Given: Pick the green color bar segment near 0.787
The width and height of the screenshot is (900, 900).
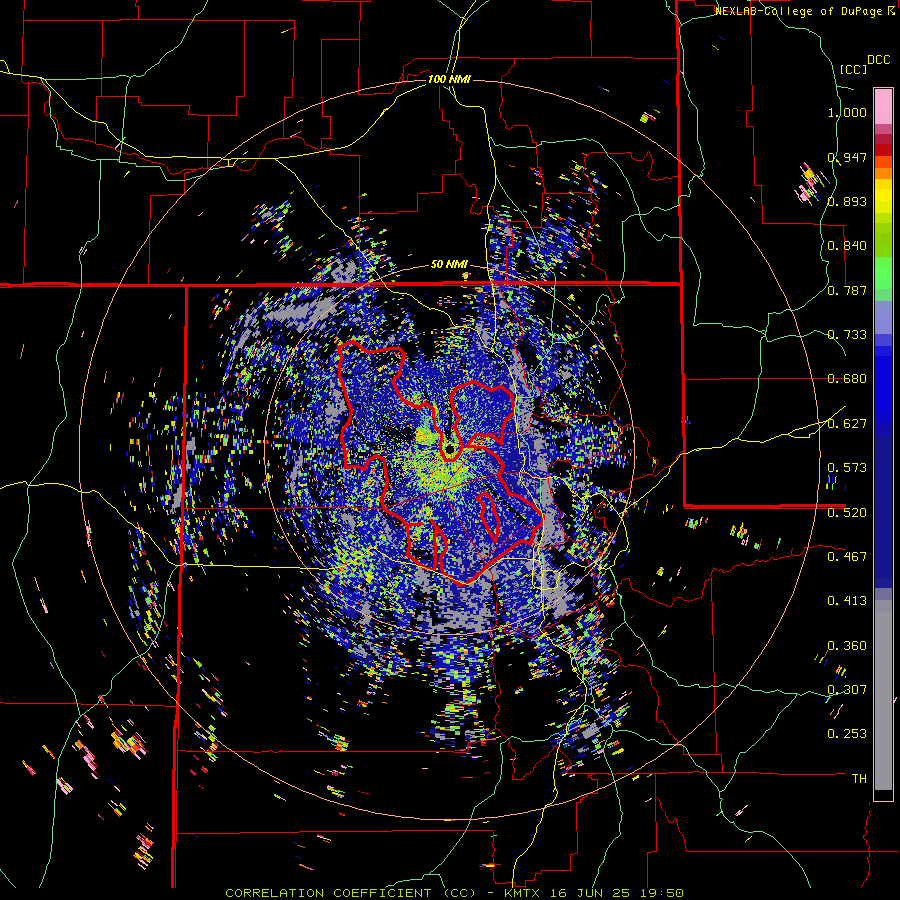Looking at the screenshot, I should [883, 278].
